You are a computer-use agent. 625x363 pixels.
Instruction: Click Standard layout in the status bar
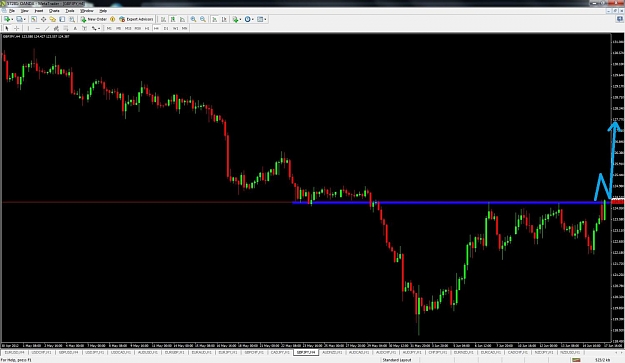tap(397, 360)
